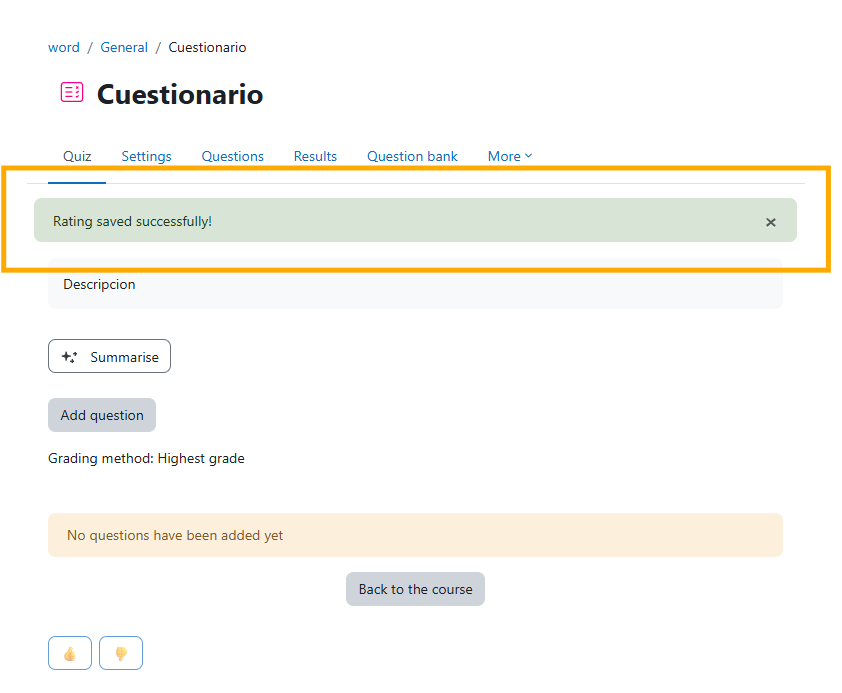Viewport: 842px width, 693px height.
Task: Click Back to the course button
Action: pos(415,589)
